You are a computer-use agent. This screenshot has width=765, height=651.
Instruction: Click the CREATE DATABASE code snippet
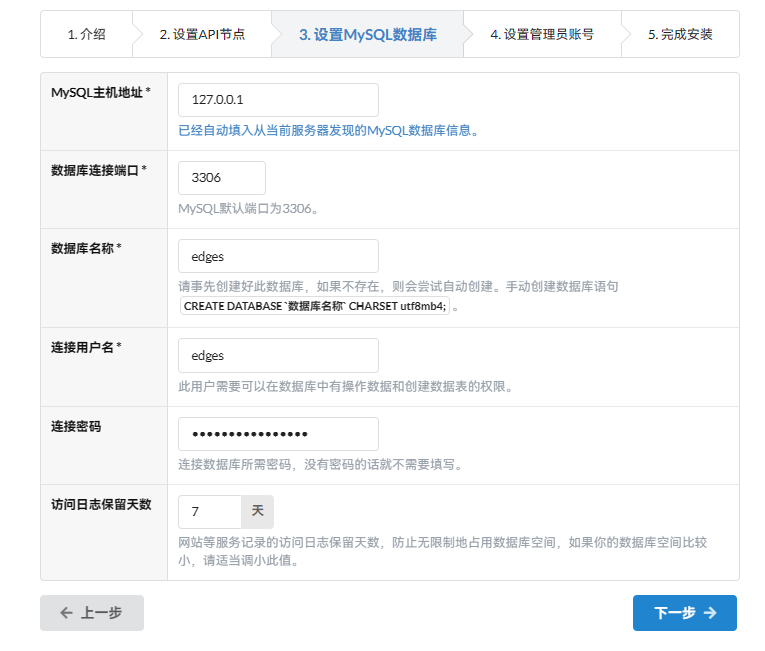click(x=315, y=306)
